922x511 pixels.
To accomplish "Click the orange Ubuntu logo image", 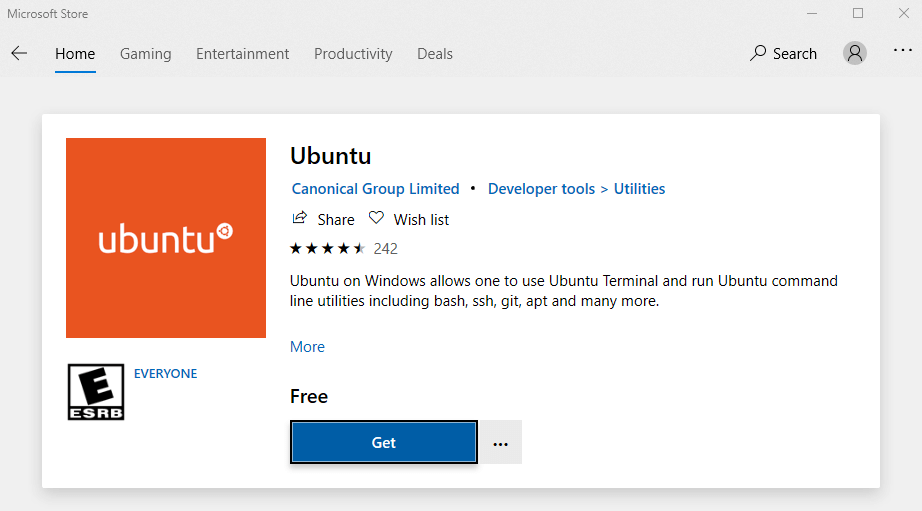I will [166, 238].
